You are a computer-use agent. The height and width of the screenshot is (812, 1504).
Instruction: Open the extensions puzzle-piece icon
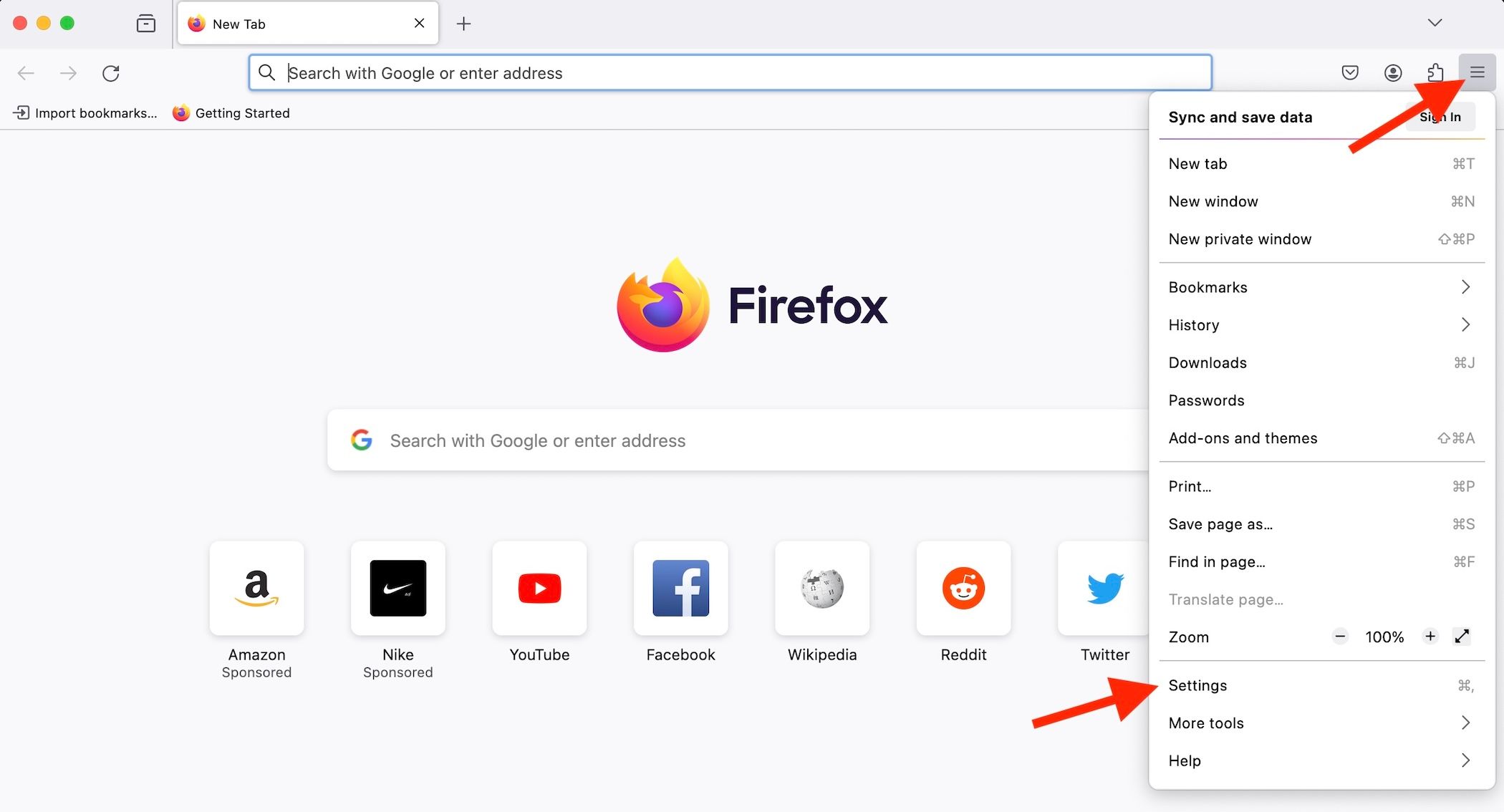click(x=1436, y=72)
